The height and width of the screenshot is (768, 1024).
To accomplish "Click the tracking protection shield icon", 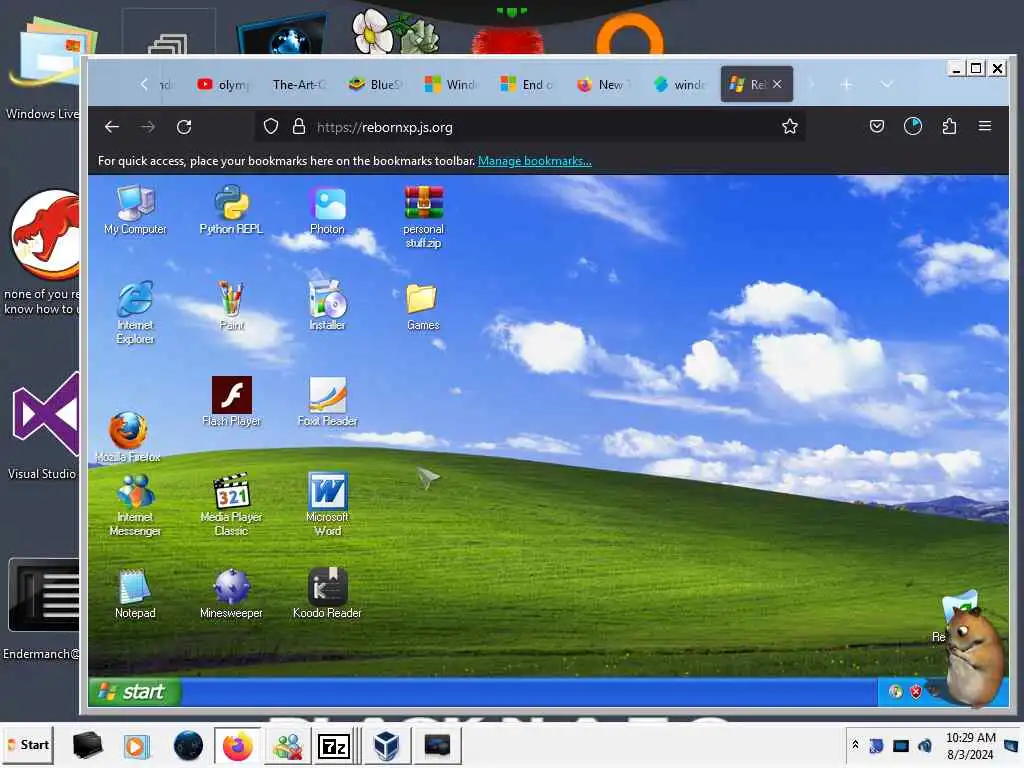I will pos(270,127).
